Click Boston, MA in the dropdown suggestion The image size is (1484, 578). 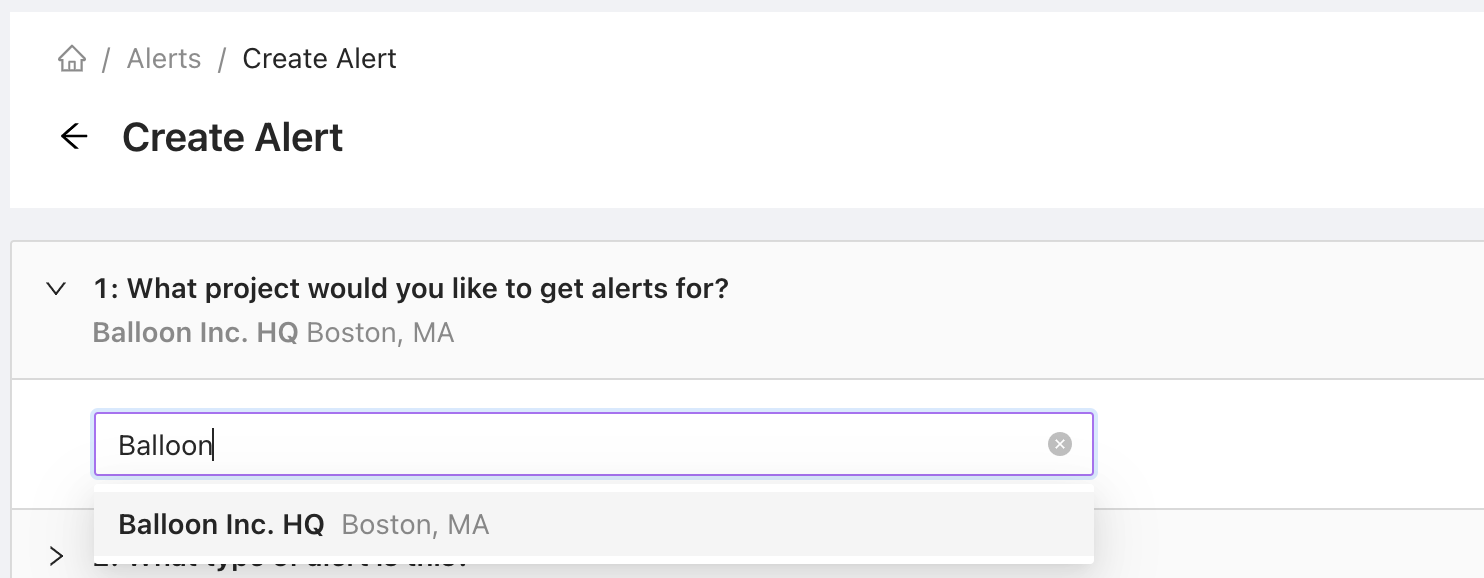tap(415, 524)
